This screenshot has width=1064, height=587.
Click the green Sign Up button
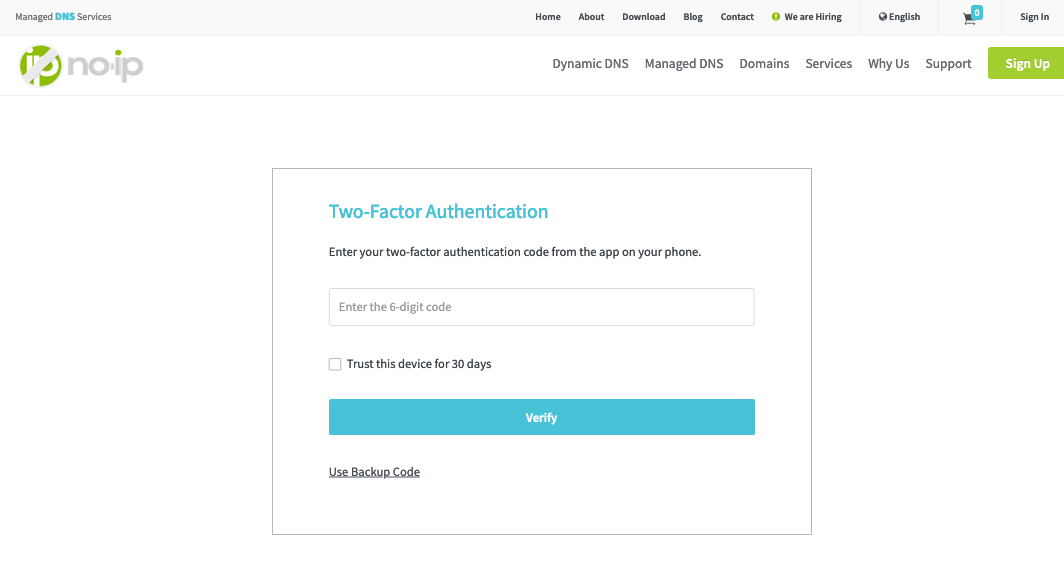pyautogui.click(x=1026, y=63)
